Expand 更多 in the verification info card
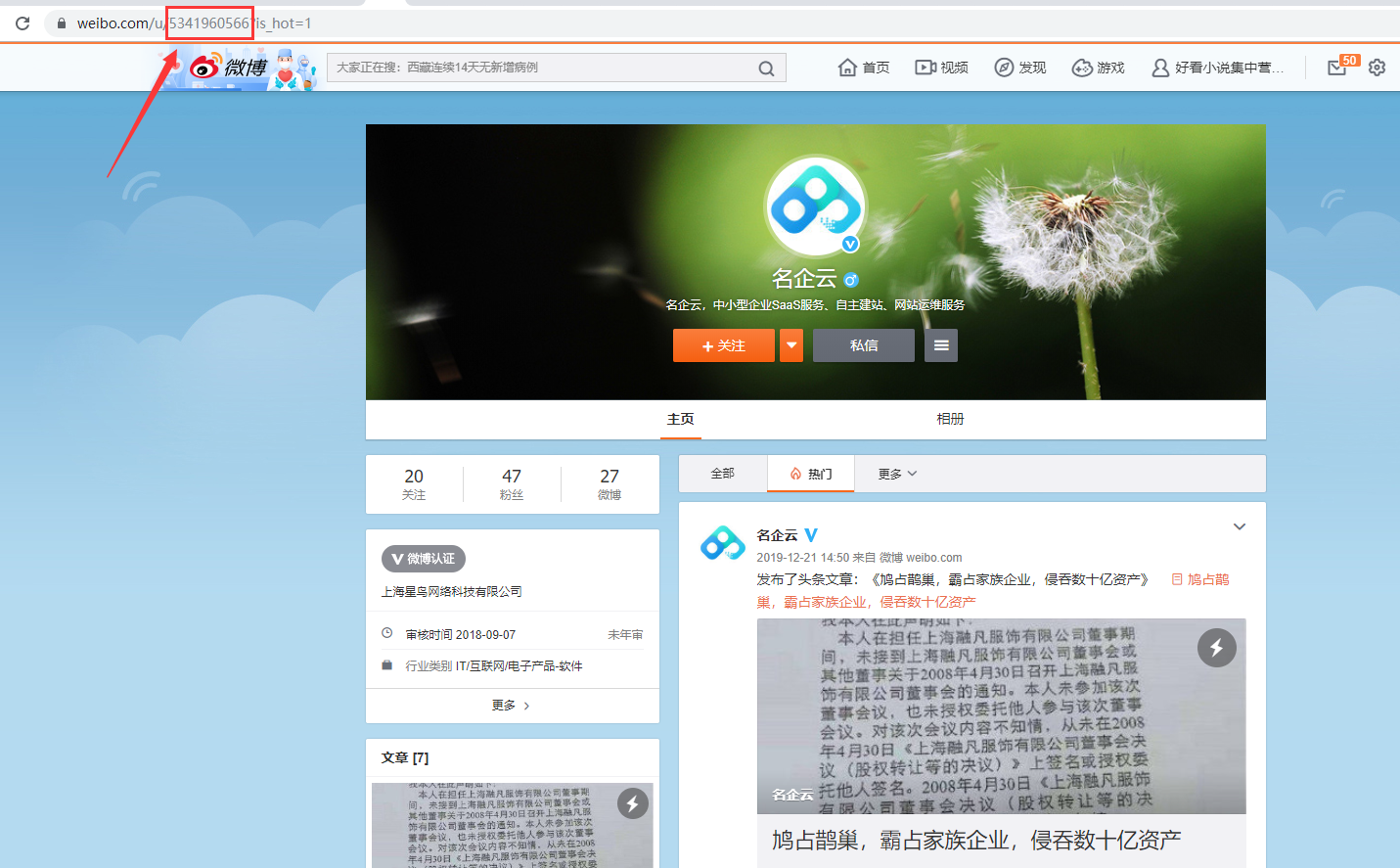This screenshot has height=868, width=1400. (x=512, y=706)
